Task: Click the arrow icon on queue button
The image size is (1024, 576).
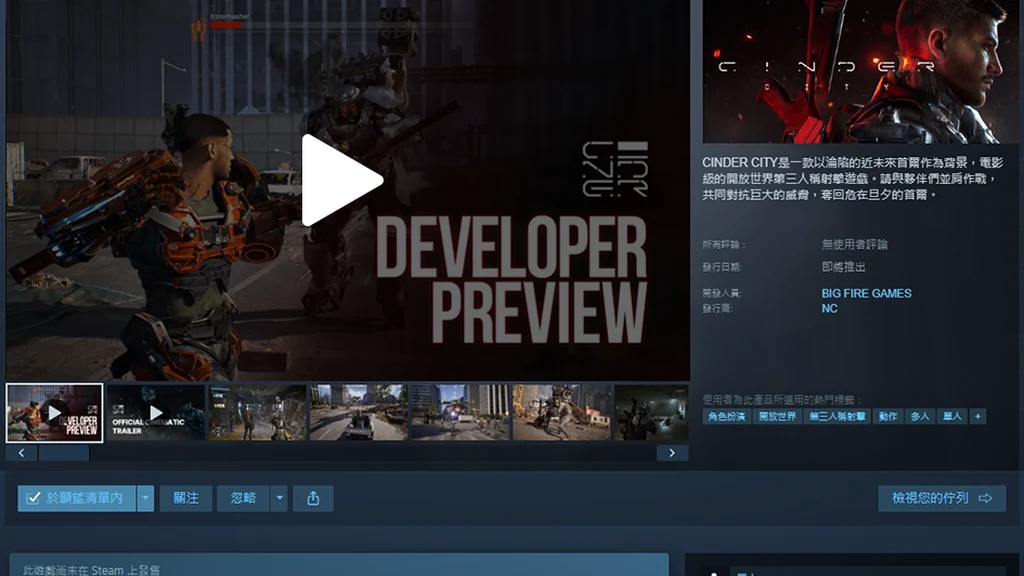Action: 985,498
